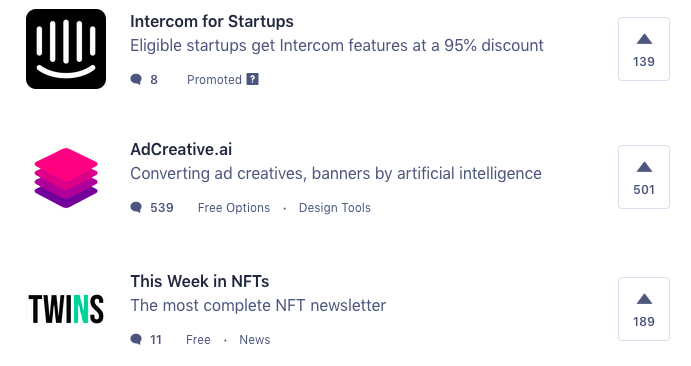Click the Promoted label
The width and height of the screenshot is (691, 366).
coord(214,80)
